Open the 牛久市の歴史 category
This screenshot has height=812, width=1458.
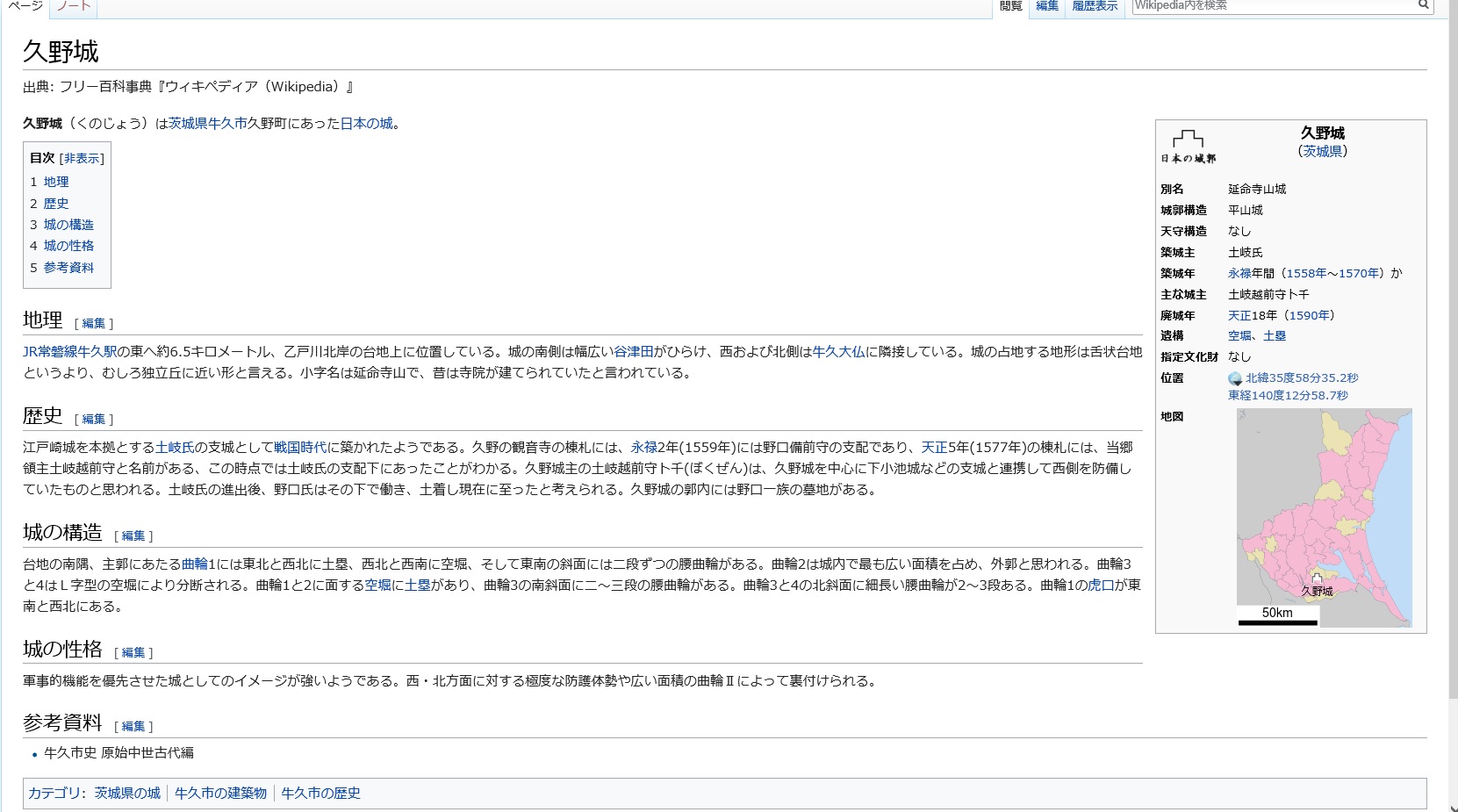point(320,794)
